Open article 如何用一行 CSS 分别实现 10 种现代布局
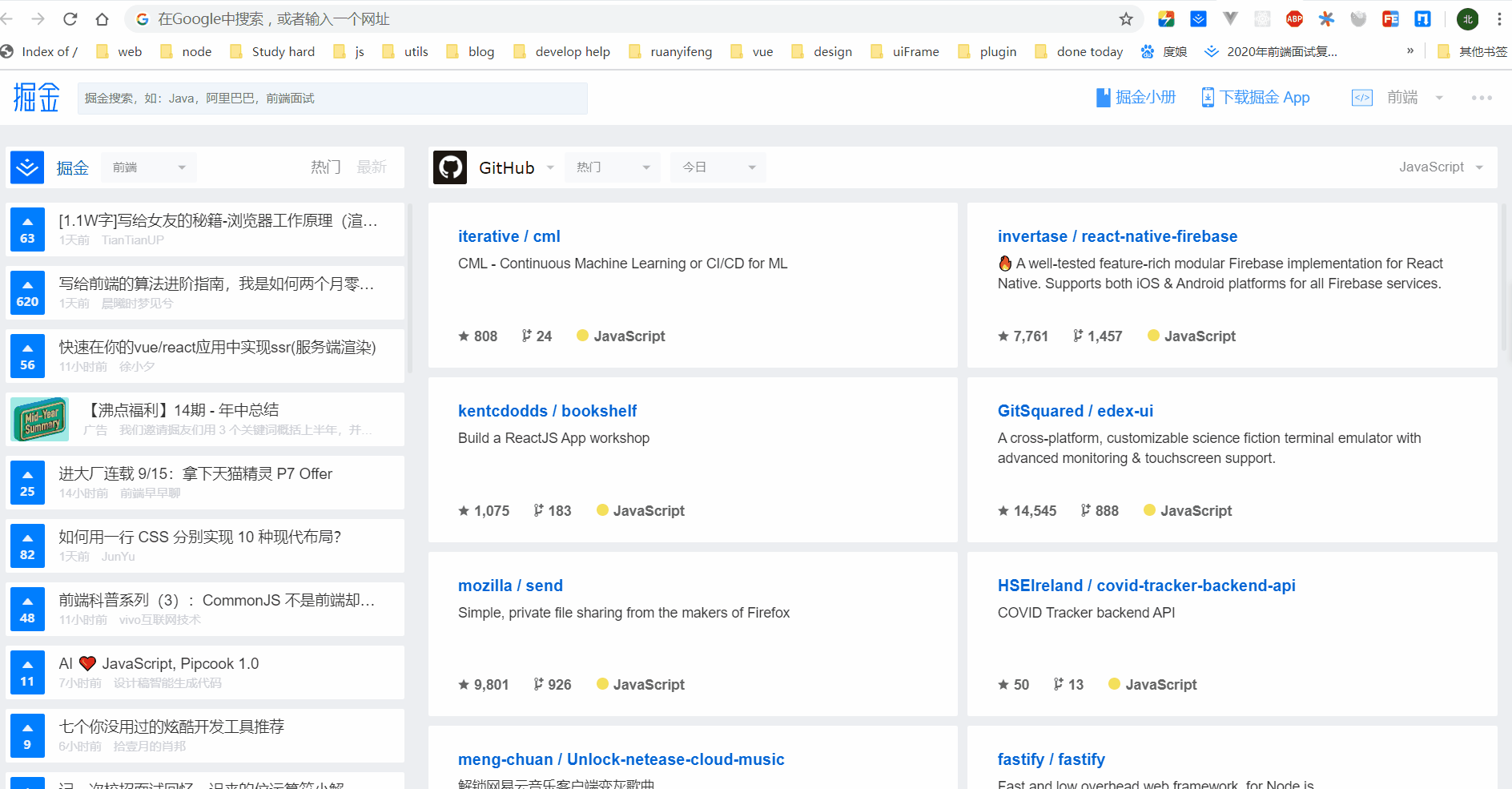The width and height of the screenshot is (1512, 789). point(200,537)
